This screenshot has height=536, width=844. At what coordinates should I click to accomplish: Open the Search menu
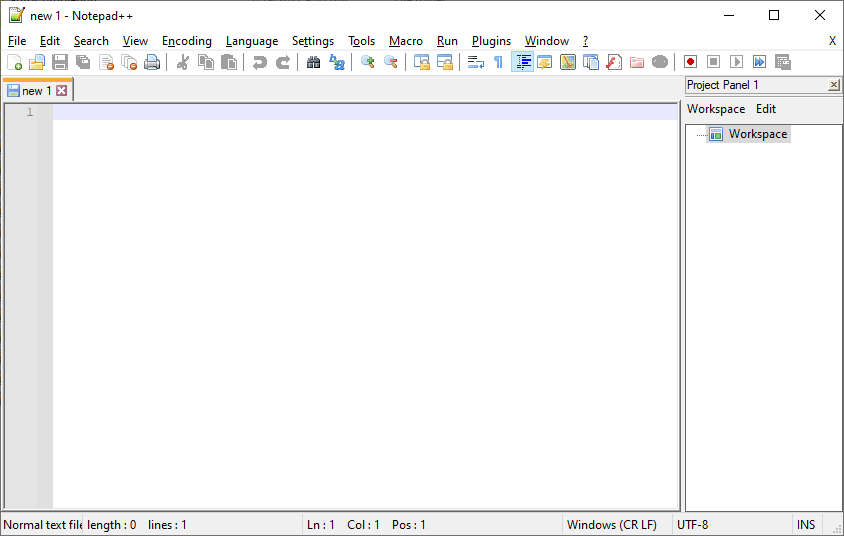91,41
